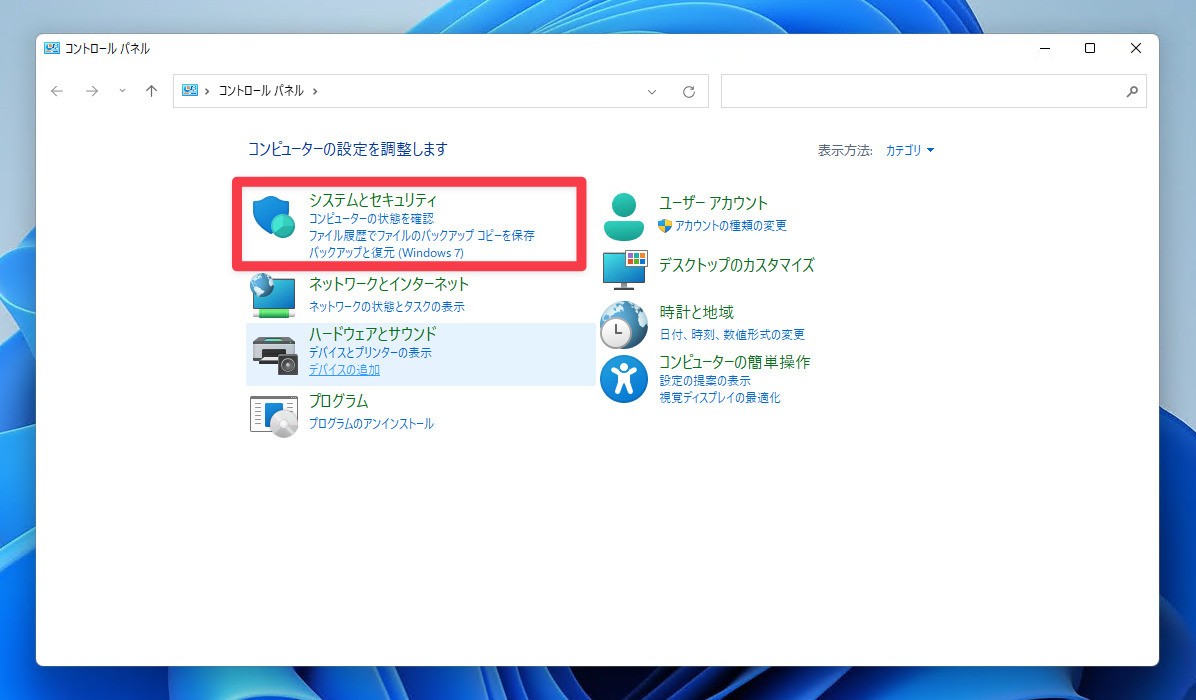Click the デスクトップのカスタマイズ monitor icon
Screen dimensions: 1196x700
point(625,269)
